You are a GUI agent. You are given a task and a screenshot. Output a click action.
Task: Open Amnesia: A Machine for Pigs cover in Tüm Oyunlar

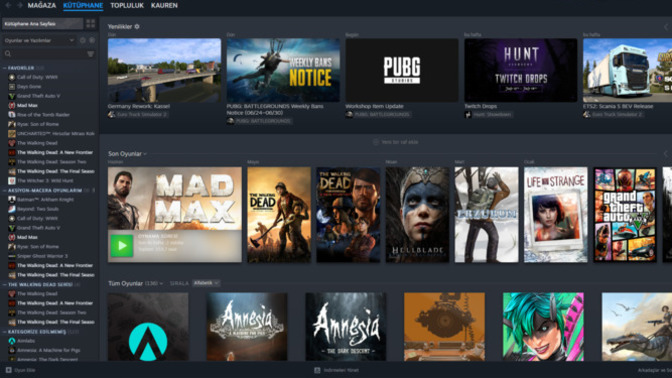247,327
